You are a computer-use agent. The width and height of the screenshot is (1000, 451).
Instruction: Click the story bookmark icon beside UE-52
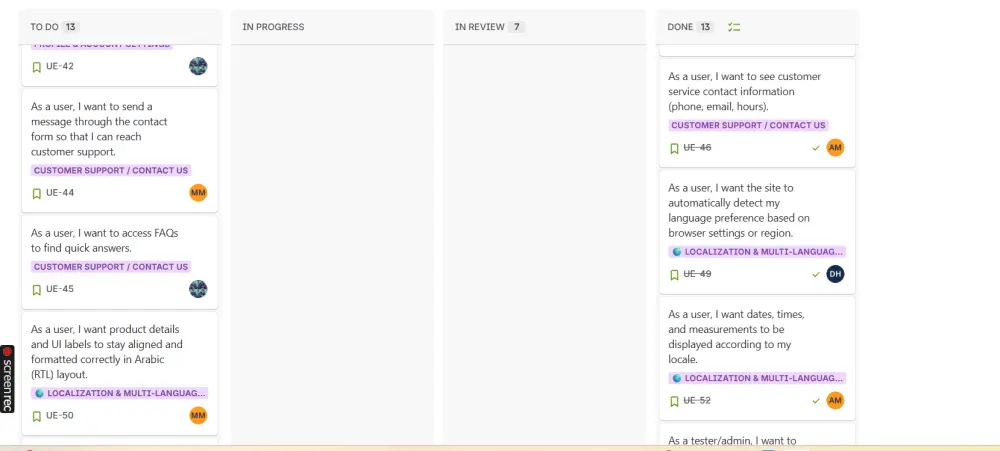click(x=674, y=402)
